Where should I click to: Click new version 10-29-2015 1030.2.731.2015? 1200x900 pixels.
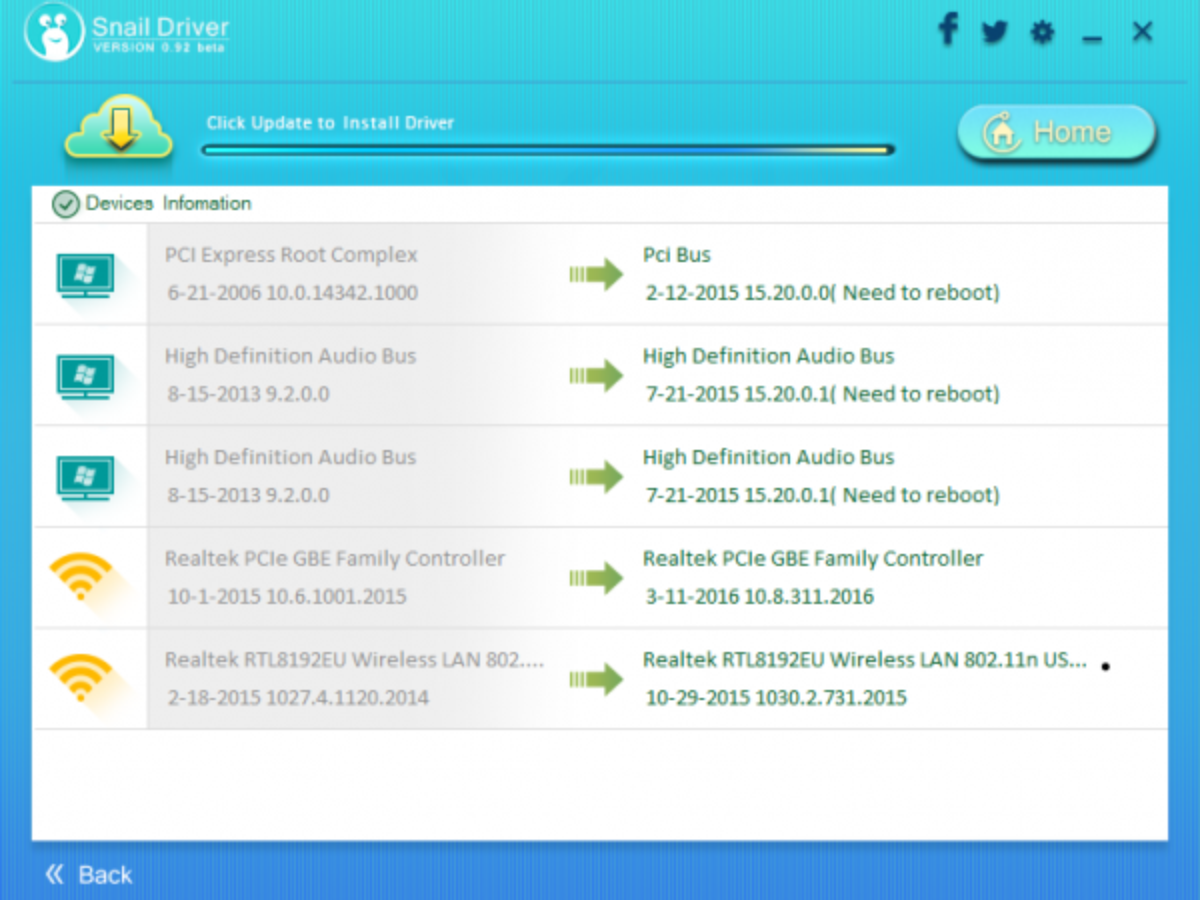click(x=776, y=698)
